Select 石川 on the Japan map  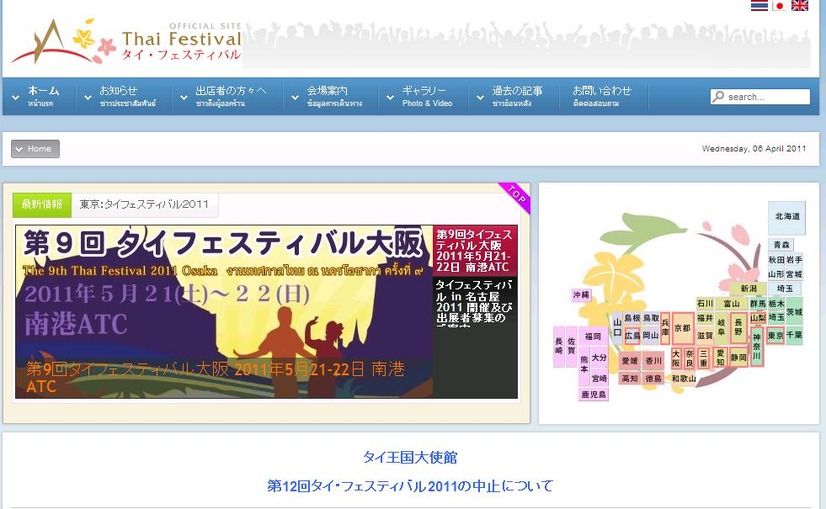[705, 304]
